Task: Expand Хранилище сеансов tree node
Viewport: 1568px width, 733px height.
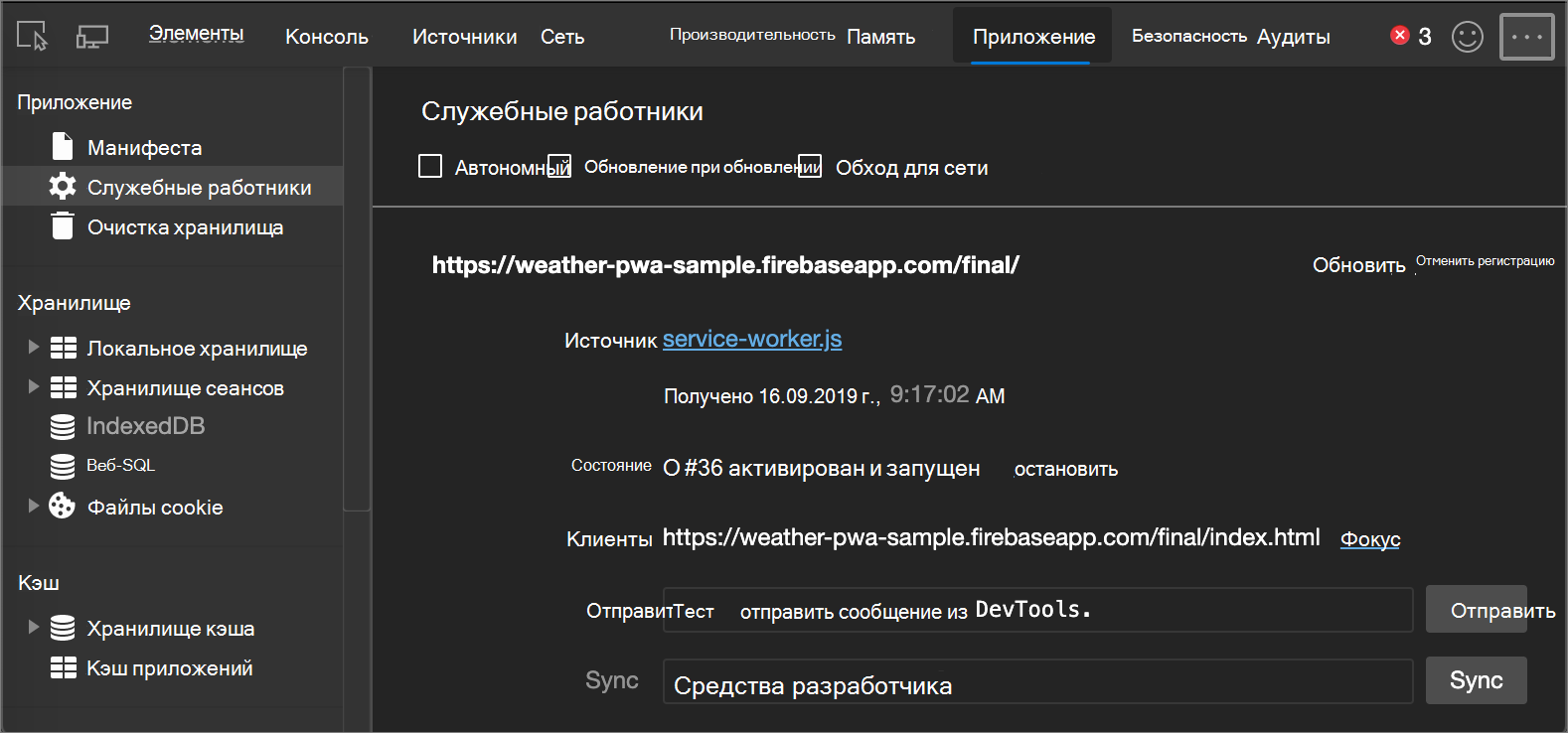Action: 33,386
